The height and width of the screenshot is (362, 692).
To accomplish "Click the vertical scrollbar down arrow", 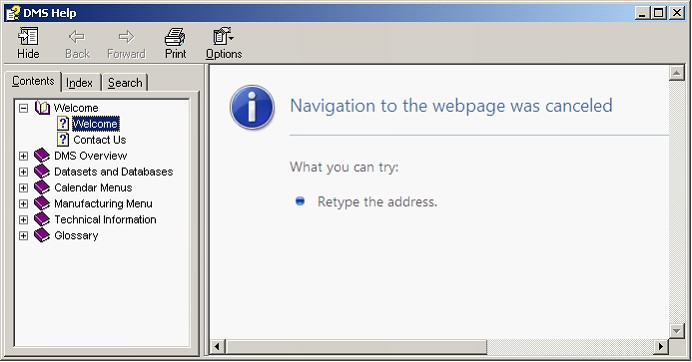I will point(677,330).
